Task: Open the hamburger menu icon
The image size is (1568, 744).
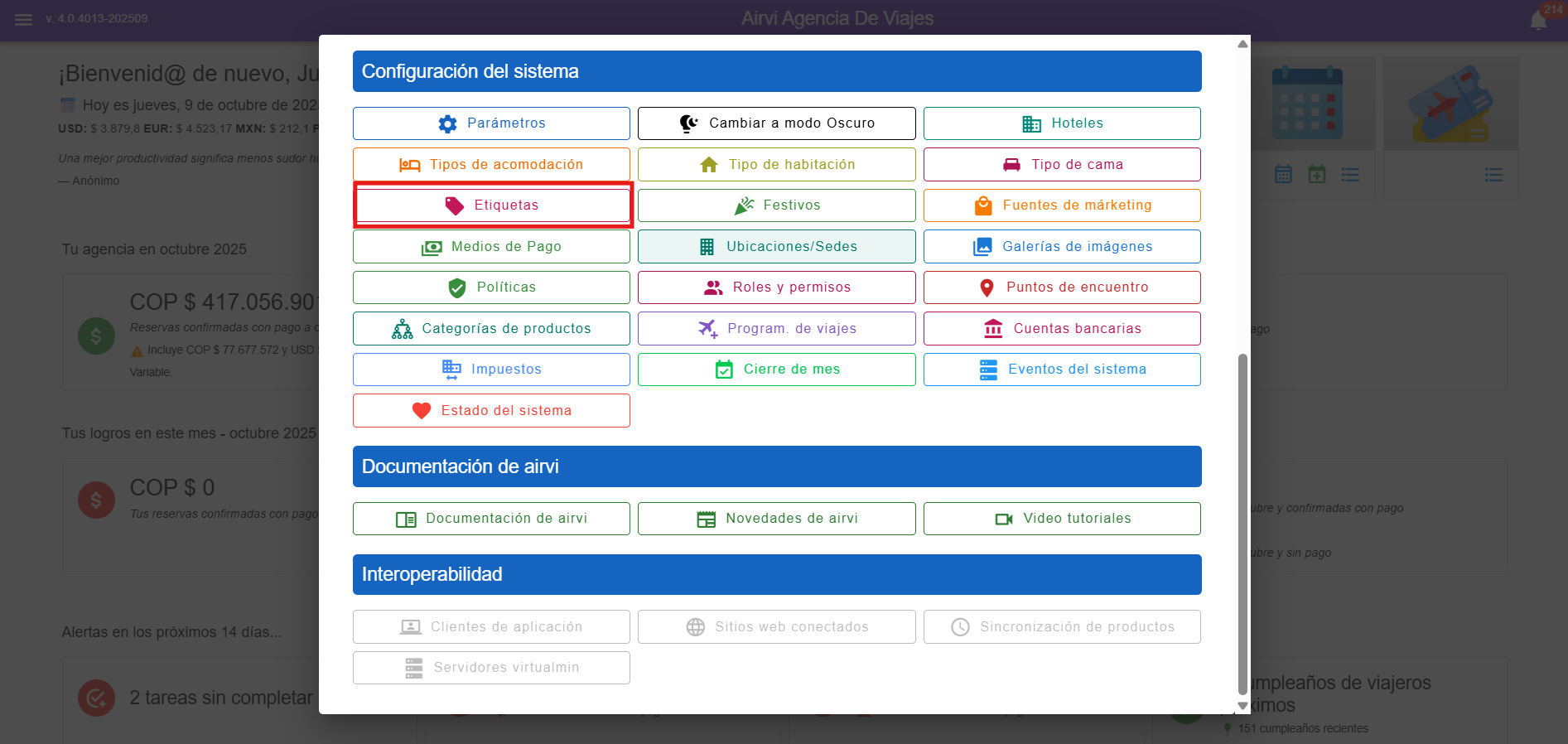Action: (x=23, y=19)
